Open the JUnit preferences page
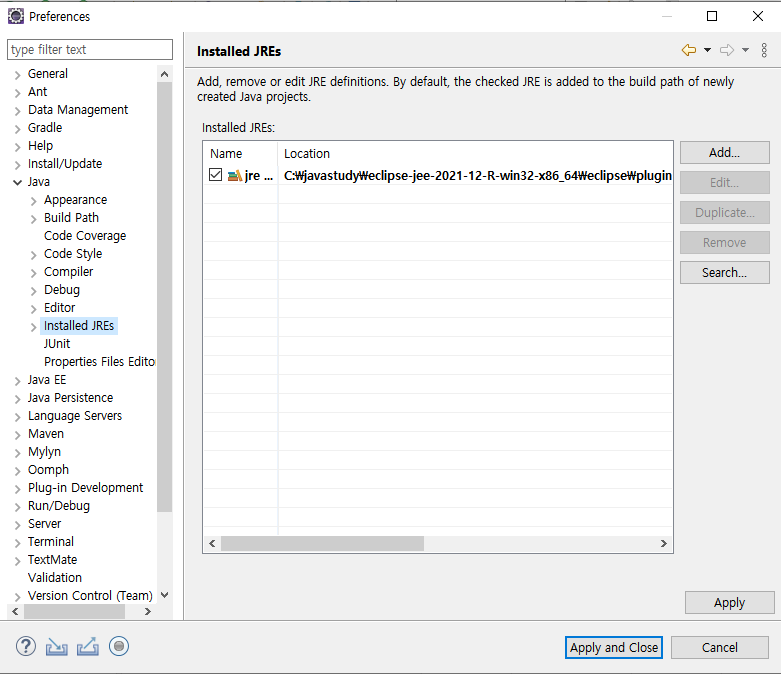 tap(57, 344)
